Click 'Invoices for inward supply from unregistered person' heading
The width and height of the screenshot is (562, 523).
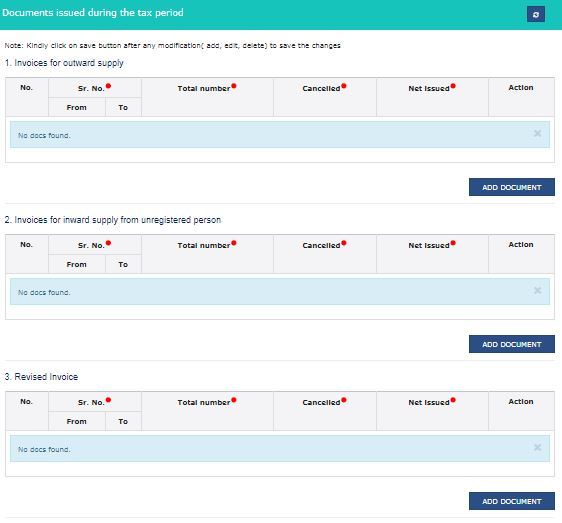pos(113,220)
